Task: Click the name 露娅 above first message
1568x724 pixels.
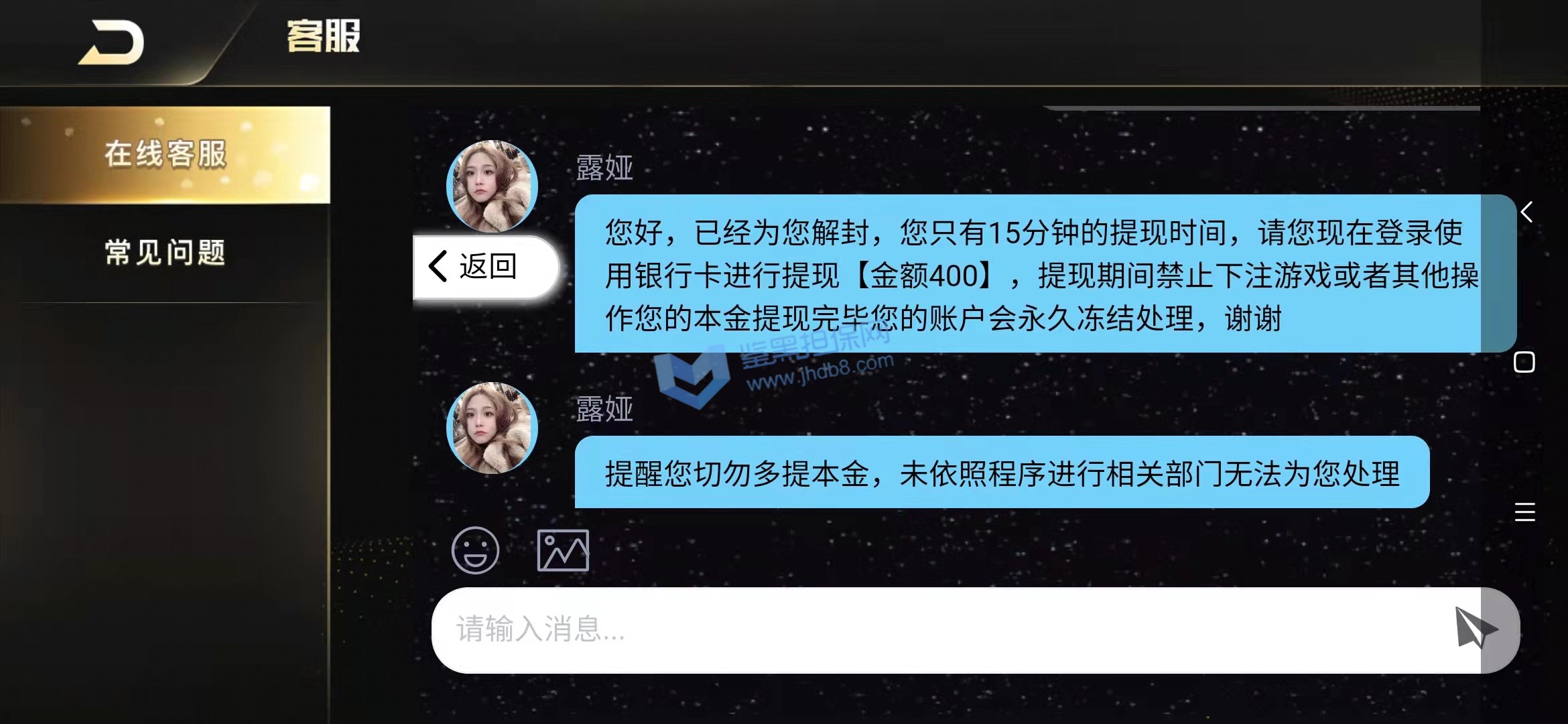Action: 604,168
